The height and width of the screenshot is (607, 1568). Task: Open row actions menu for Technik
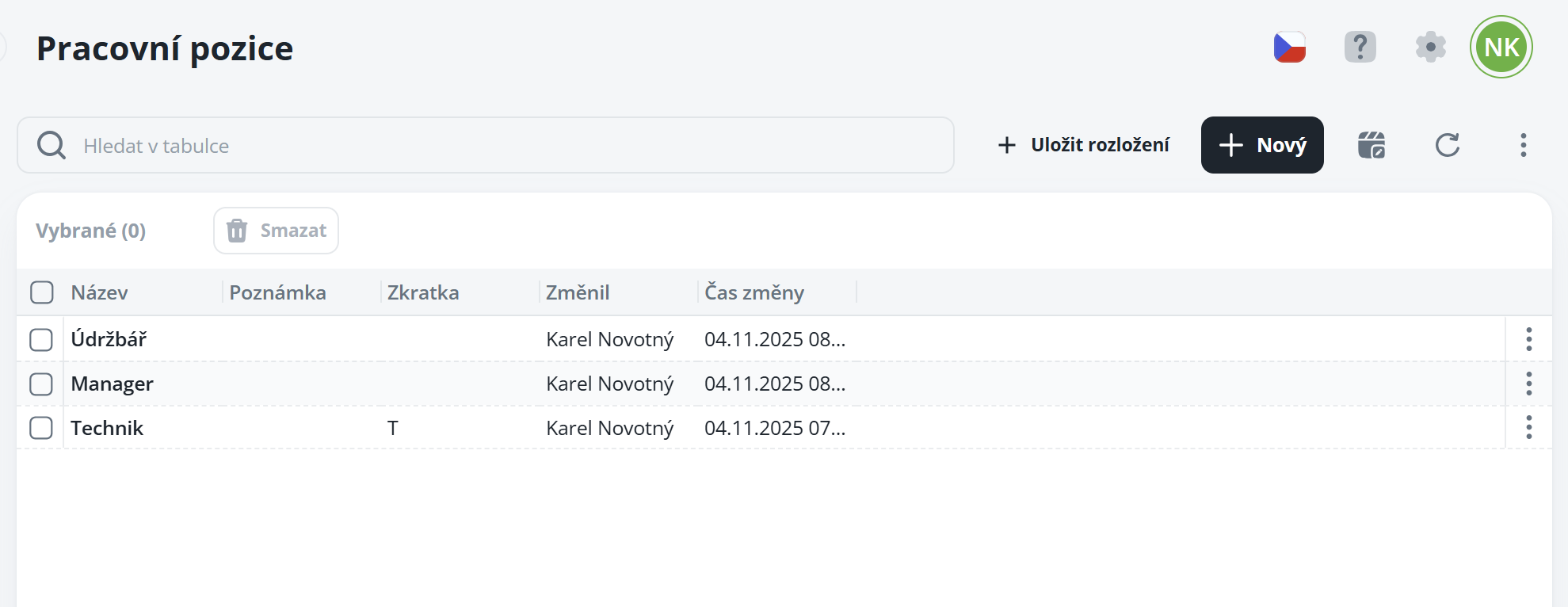tap(1528, 428)
